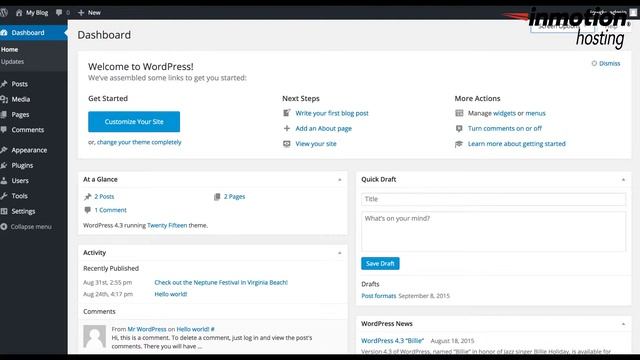Click the Hello world! # comment link
Image resolution: width=640 pixels, height=360 pixels.
pos(196,329)
